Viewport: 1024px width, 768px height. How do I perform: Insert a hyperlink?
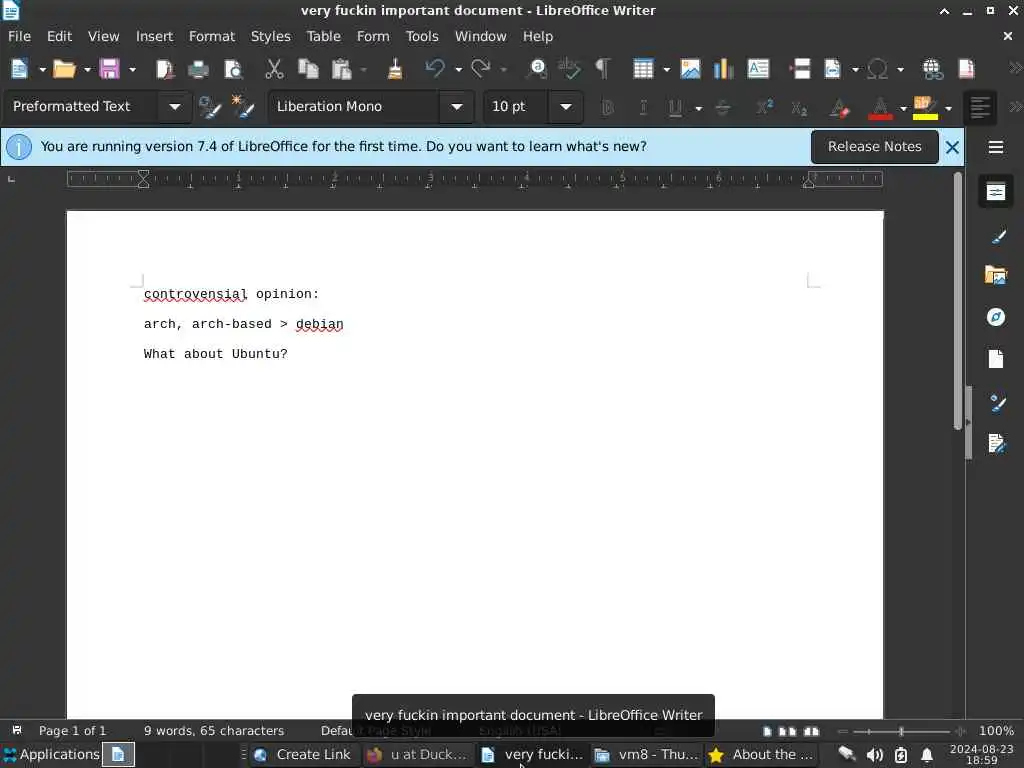933,69
